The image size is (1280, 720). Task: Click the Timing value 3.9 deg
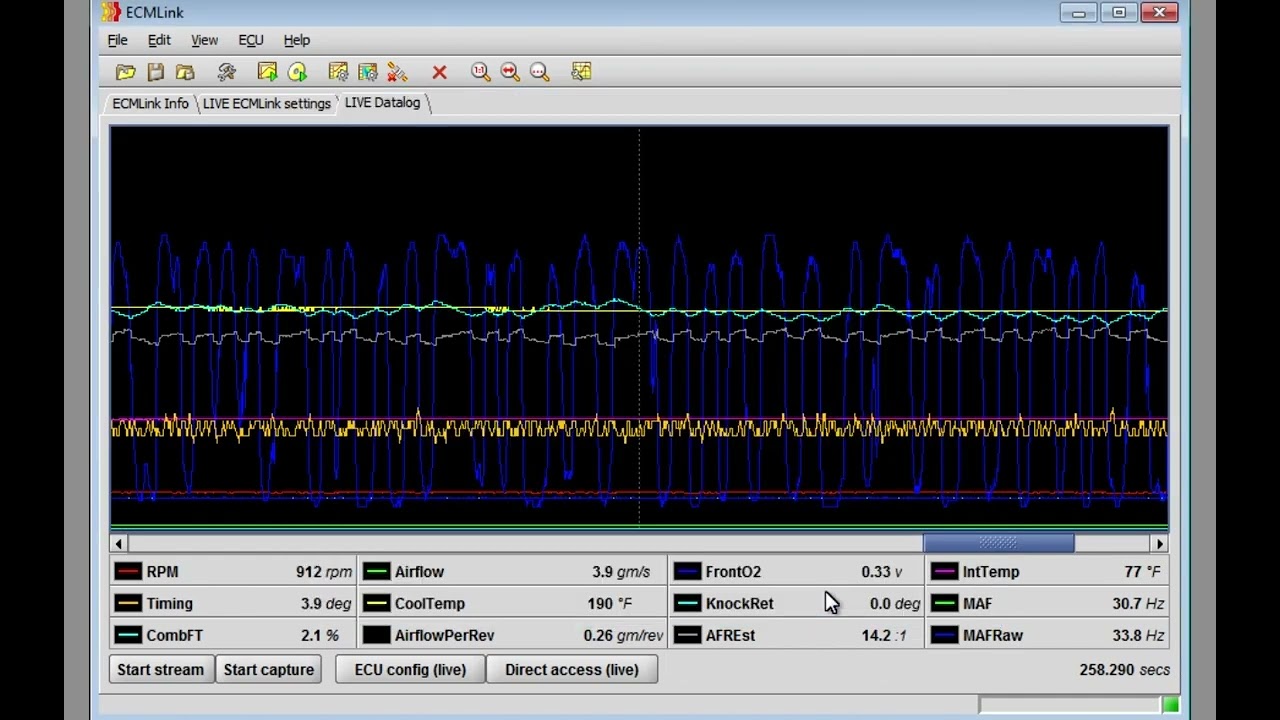326,604
